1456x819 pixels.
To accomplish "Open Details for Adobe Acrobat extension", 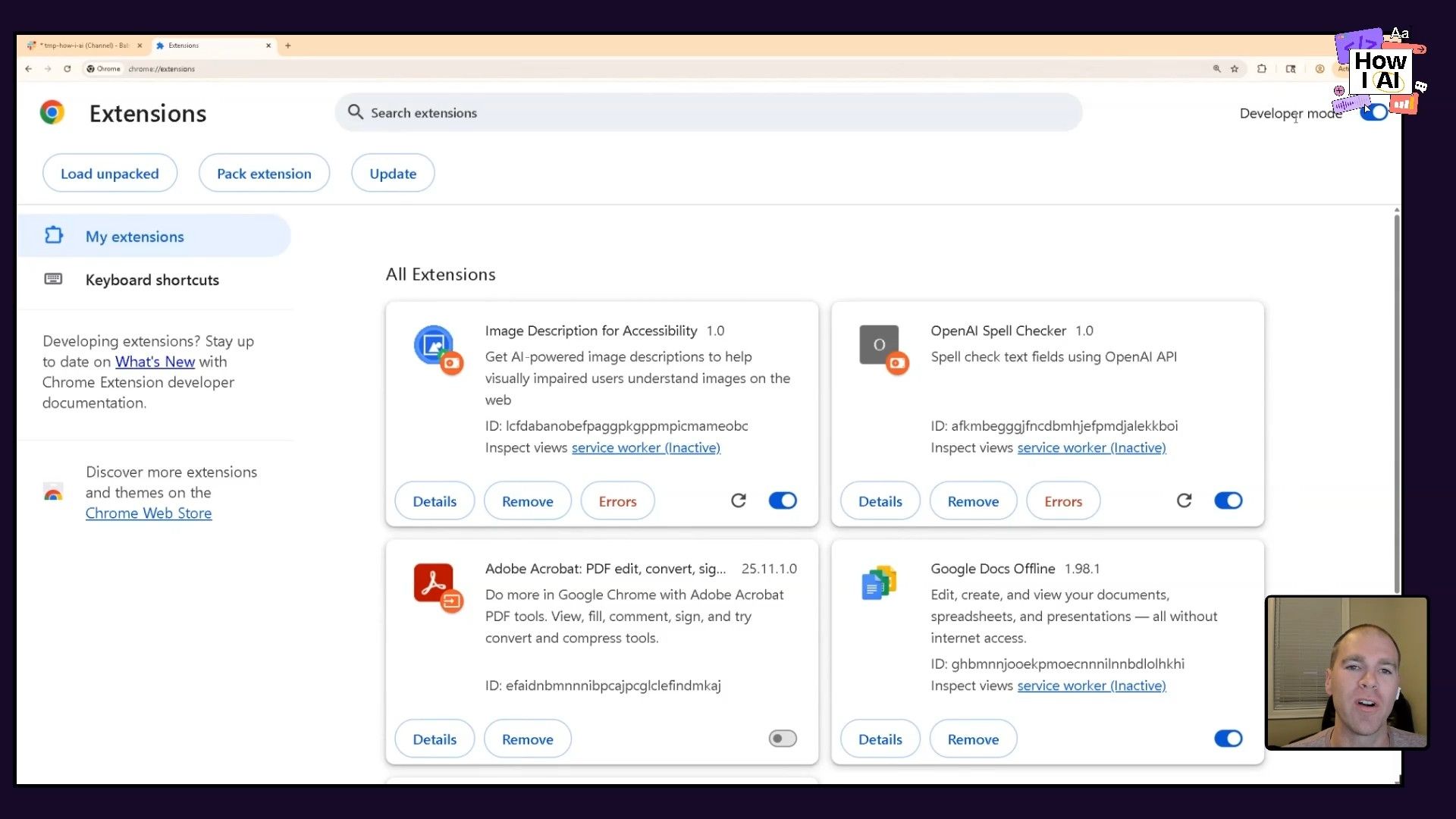I will tap(435, 739).
